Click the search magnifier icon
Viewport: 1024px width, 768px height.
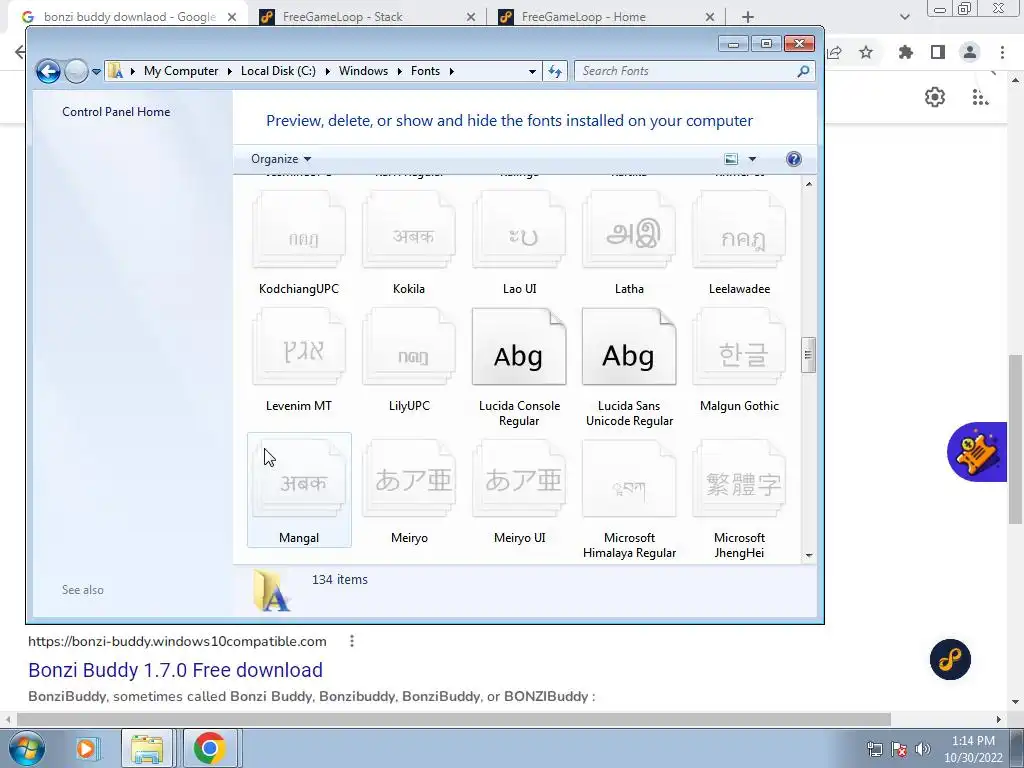[x=803, y=71]
